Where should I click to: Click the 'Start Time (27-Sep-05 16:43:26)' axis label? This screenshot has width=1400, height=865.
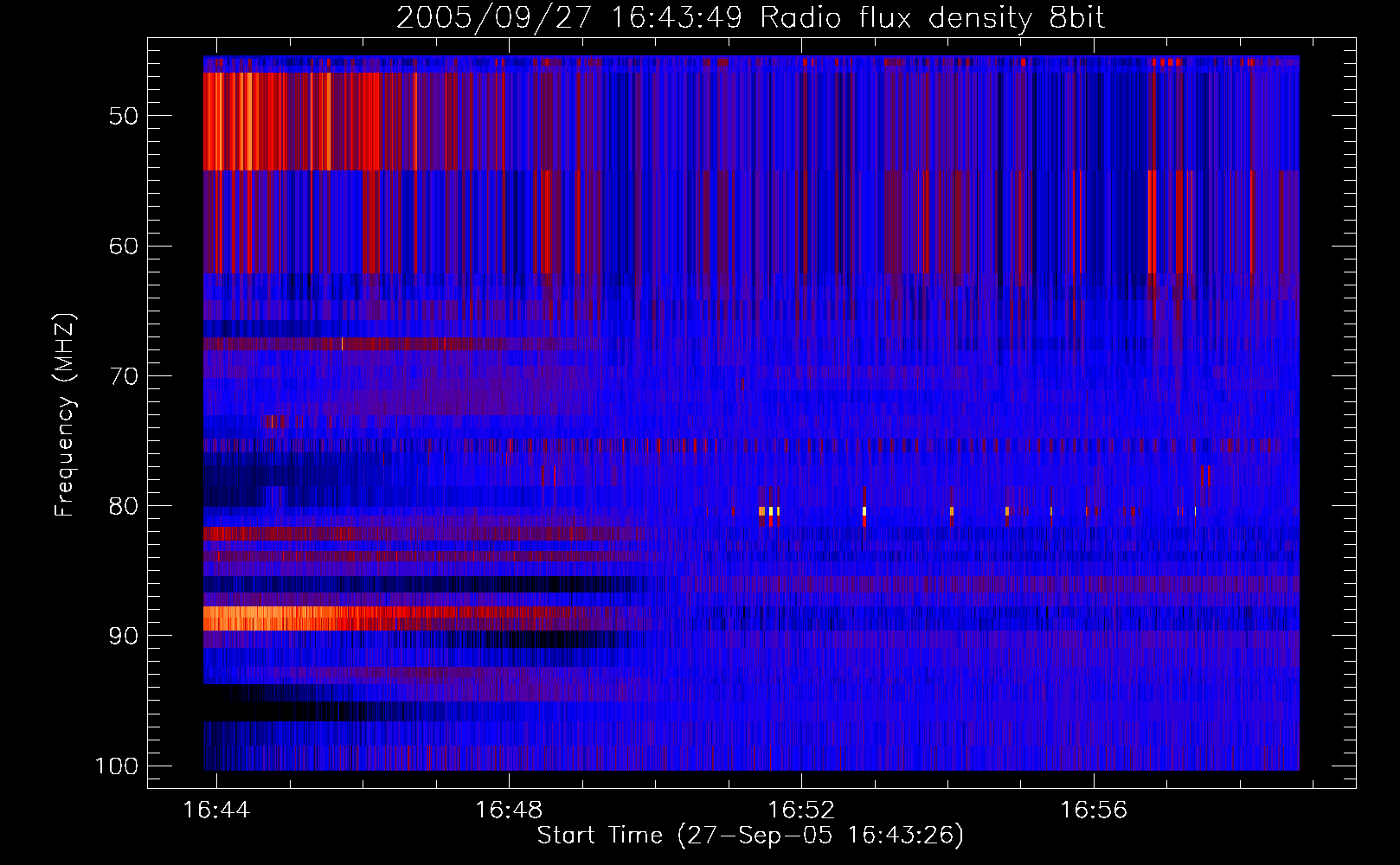[x=750, y=836]
